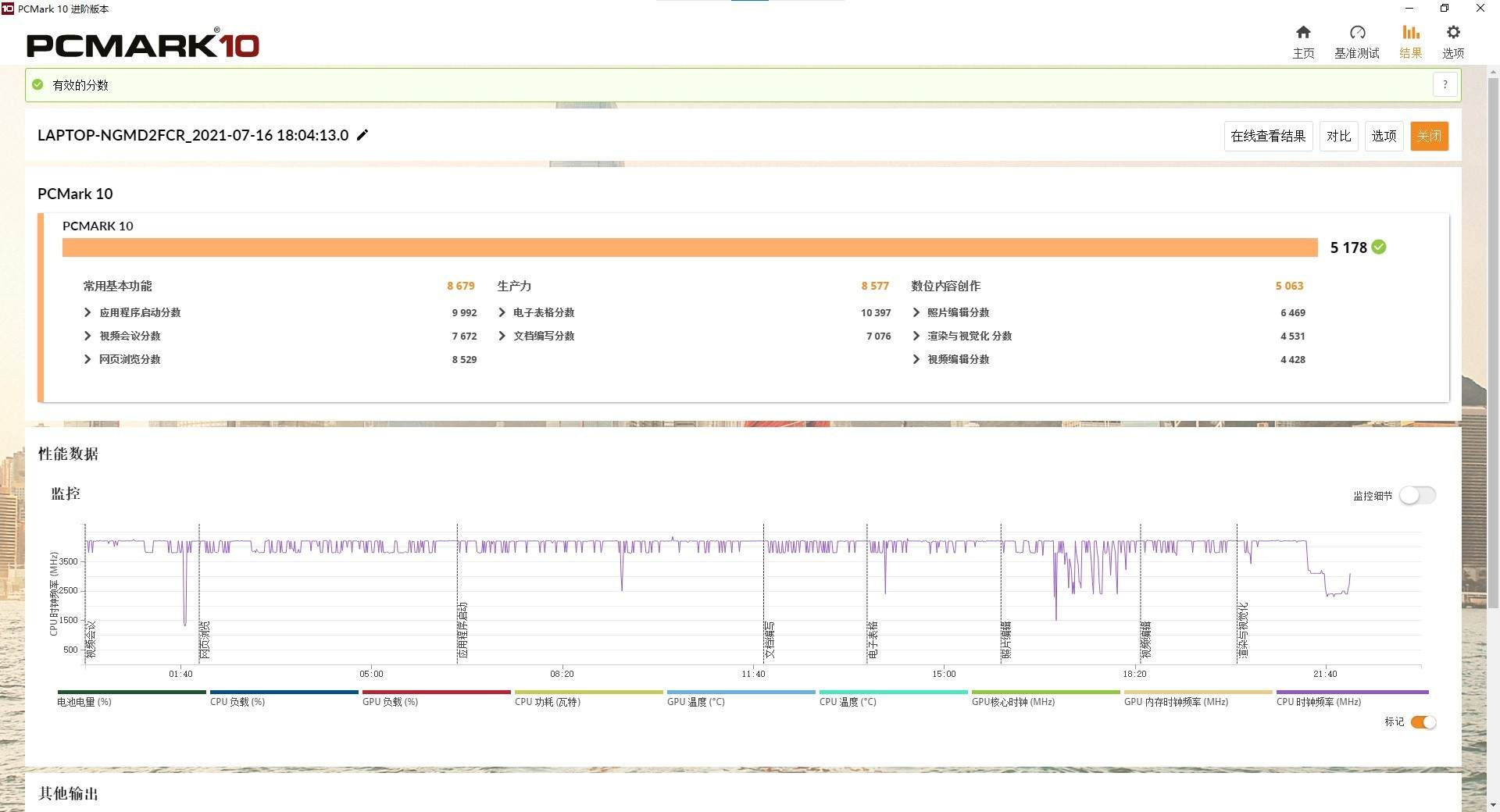Click the 应用程序启动分数 value 9 992
Screen dimensions: 1500x812
click(x=464, y=312)
